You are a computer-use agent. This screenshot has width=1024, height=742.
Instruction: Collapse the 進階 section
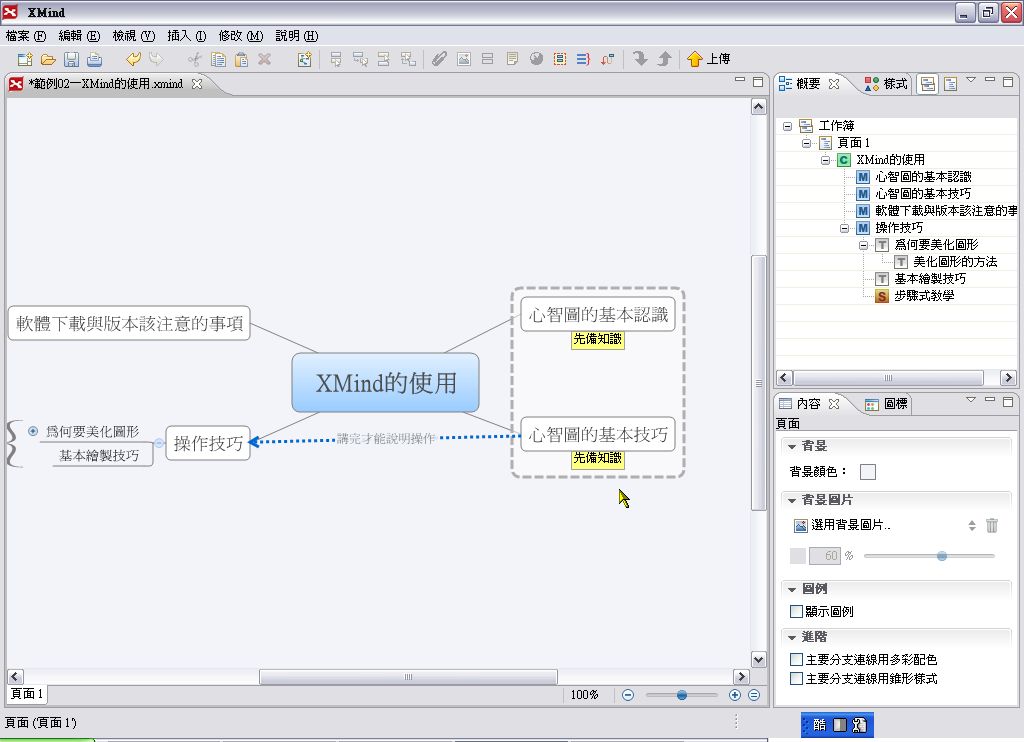(792, 637)
